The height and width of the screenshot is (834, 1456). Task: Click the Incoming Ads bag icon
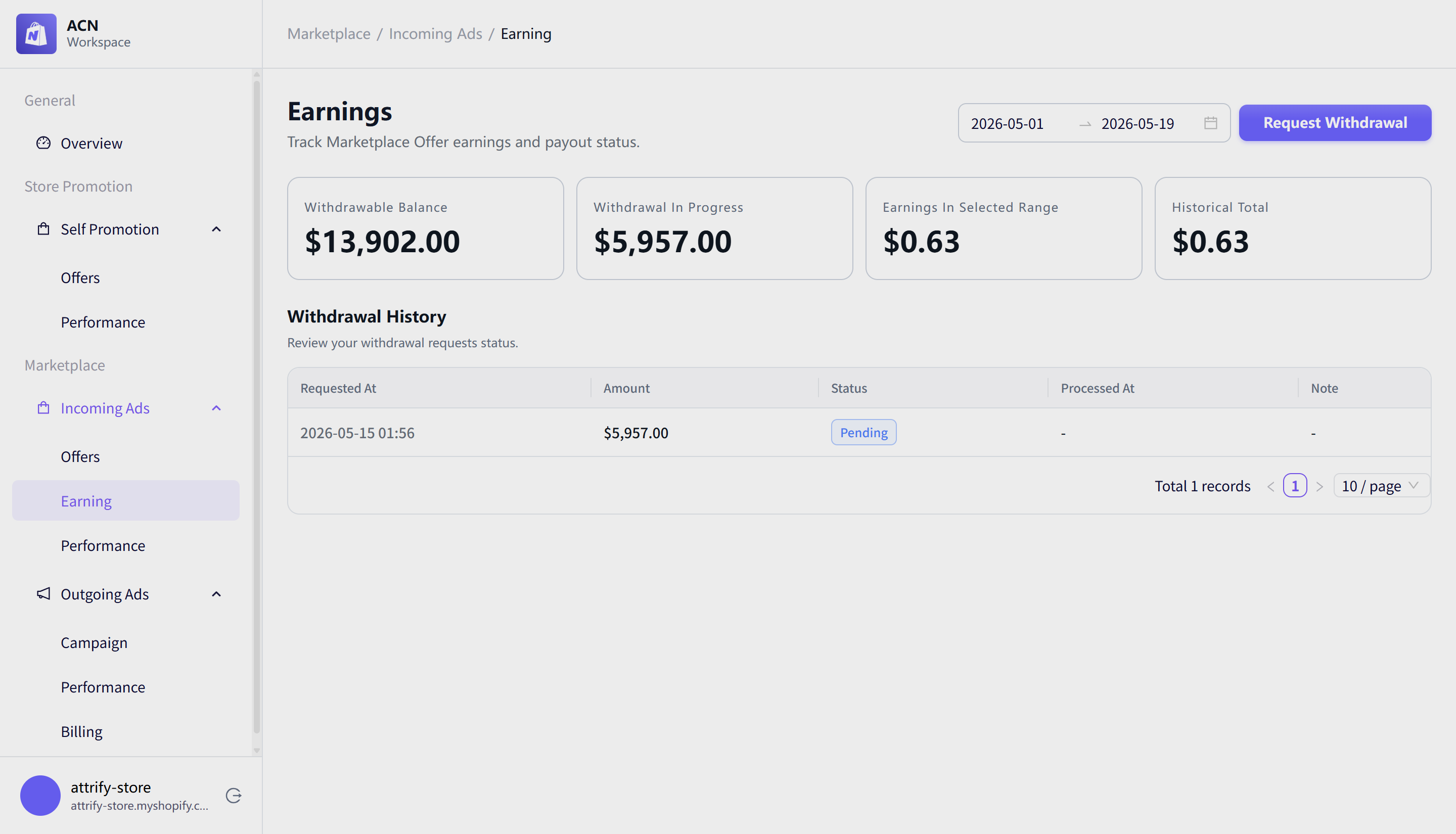(43, 407)
